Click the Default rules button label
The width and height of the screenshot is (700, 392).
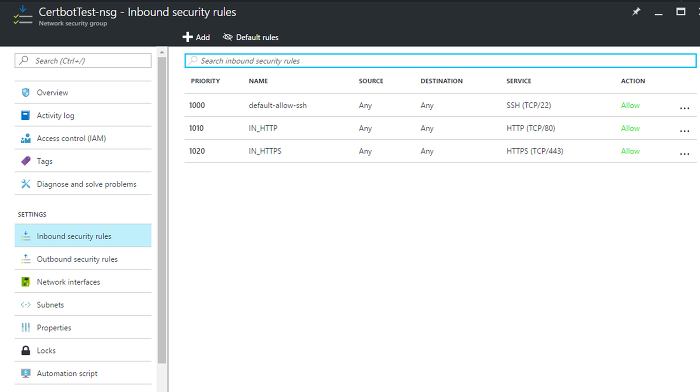[x=257, y=38]
